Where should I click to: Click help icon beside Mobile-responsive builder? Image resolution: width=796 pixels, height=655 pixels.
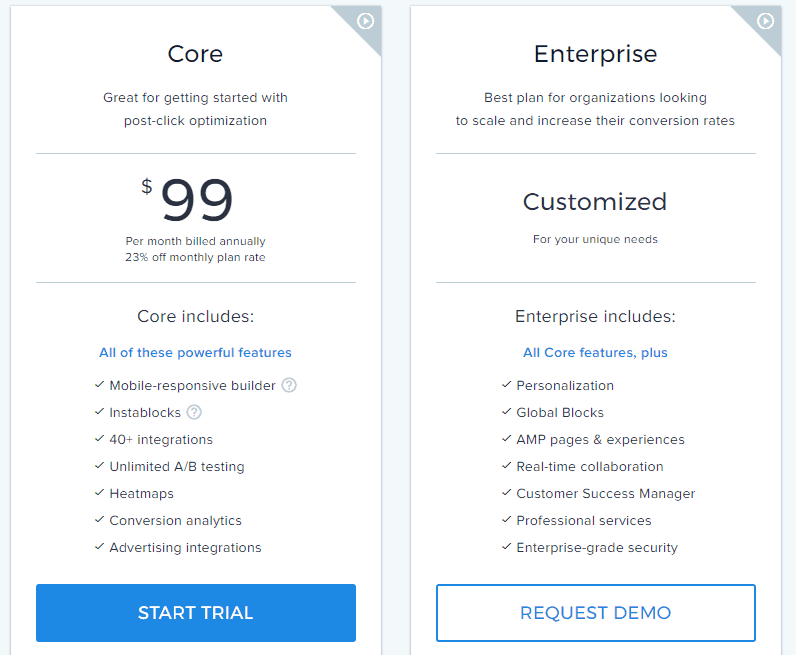289,385
